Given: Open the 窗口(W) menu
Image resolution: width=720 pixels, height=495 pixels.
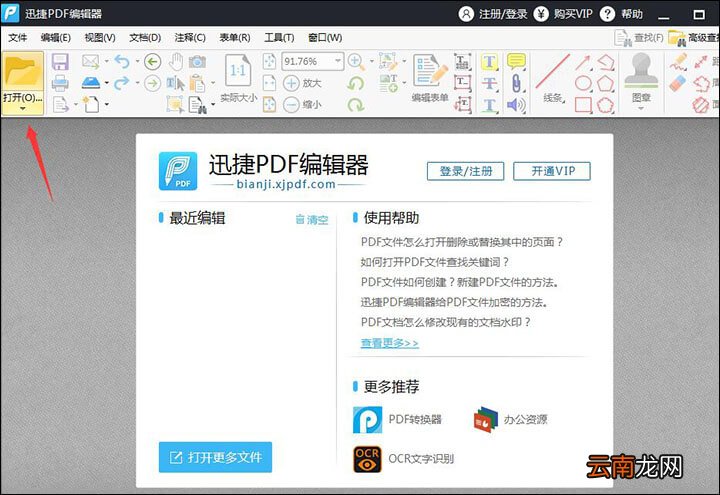Looking at the screenshot, I should click(325, 38).
